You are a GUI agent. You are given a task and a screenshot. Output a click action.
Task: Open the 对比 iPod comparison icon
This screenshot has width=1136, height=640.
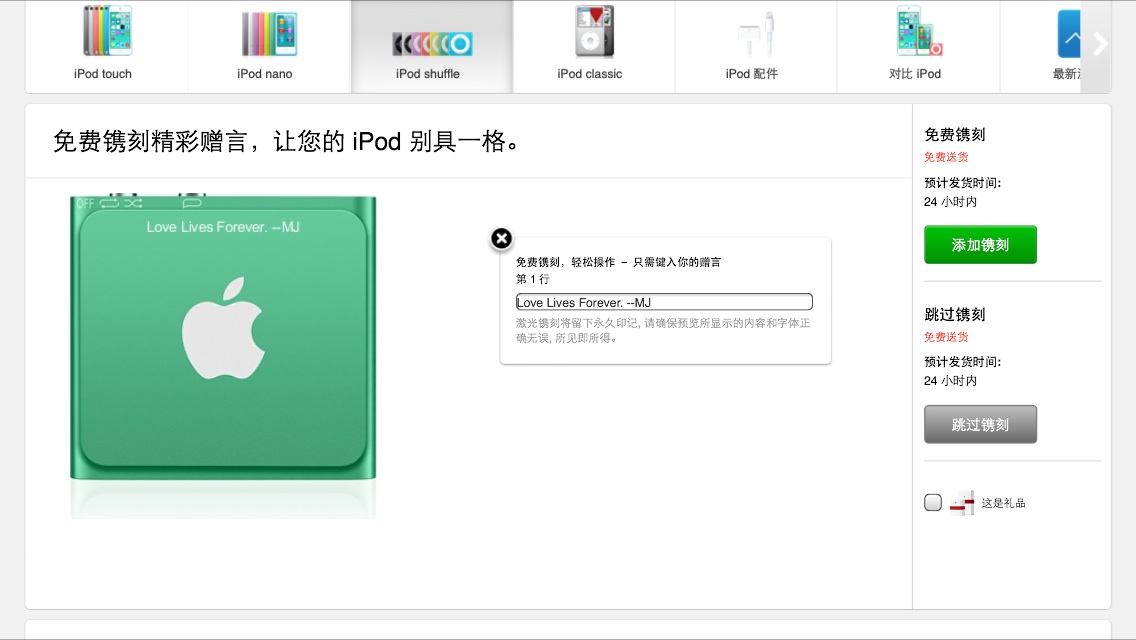click(919, 30)
